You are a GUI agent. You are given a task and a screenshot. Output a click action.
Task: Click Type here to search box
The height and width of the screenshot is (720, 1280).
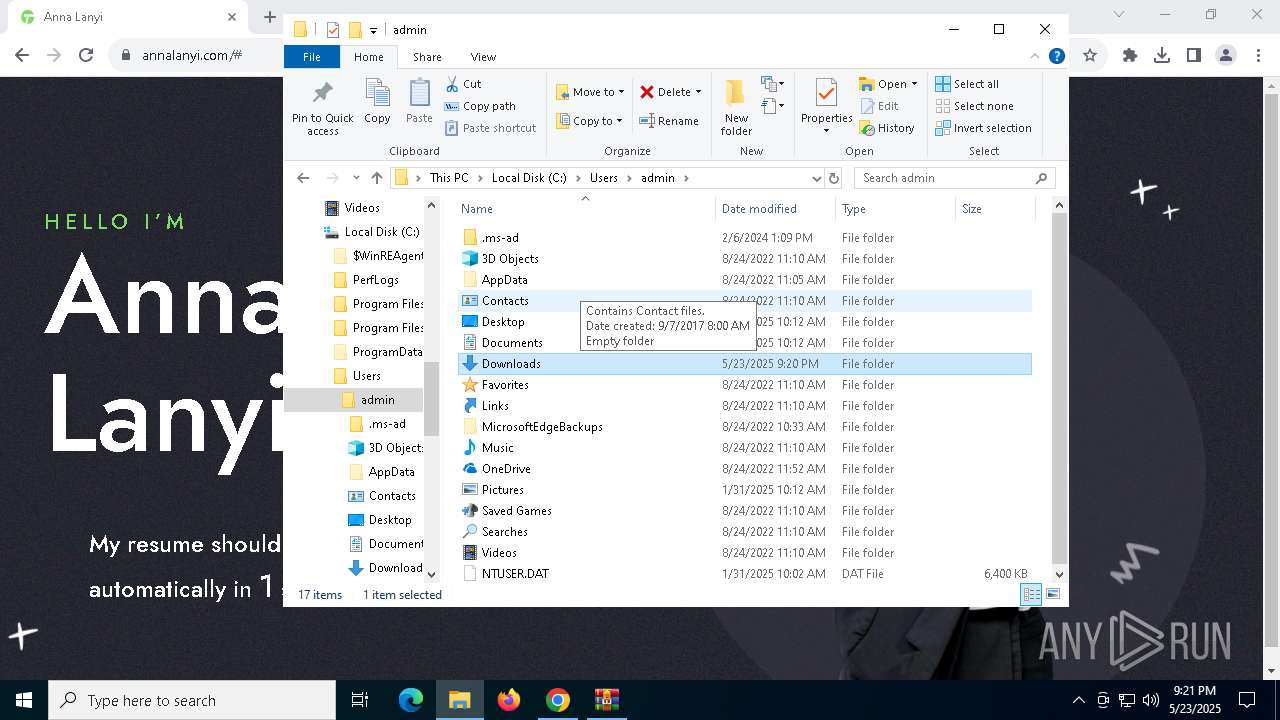(192, 700)
